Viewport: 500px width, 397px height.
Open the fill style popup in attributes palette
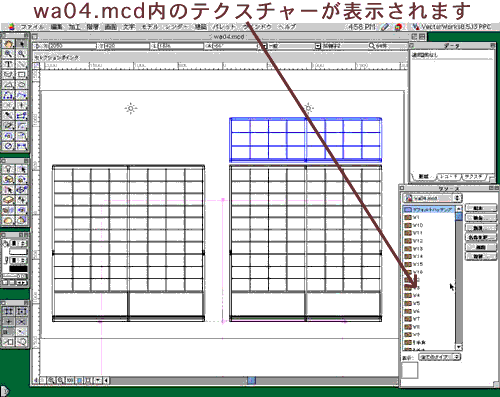click(x=18, y=243)
